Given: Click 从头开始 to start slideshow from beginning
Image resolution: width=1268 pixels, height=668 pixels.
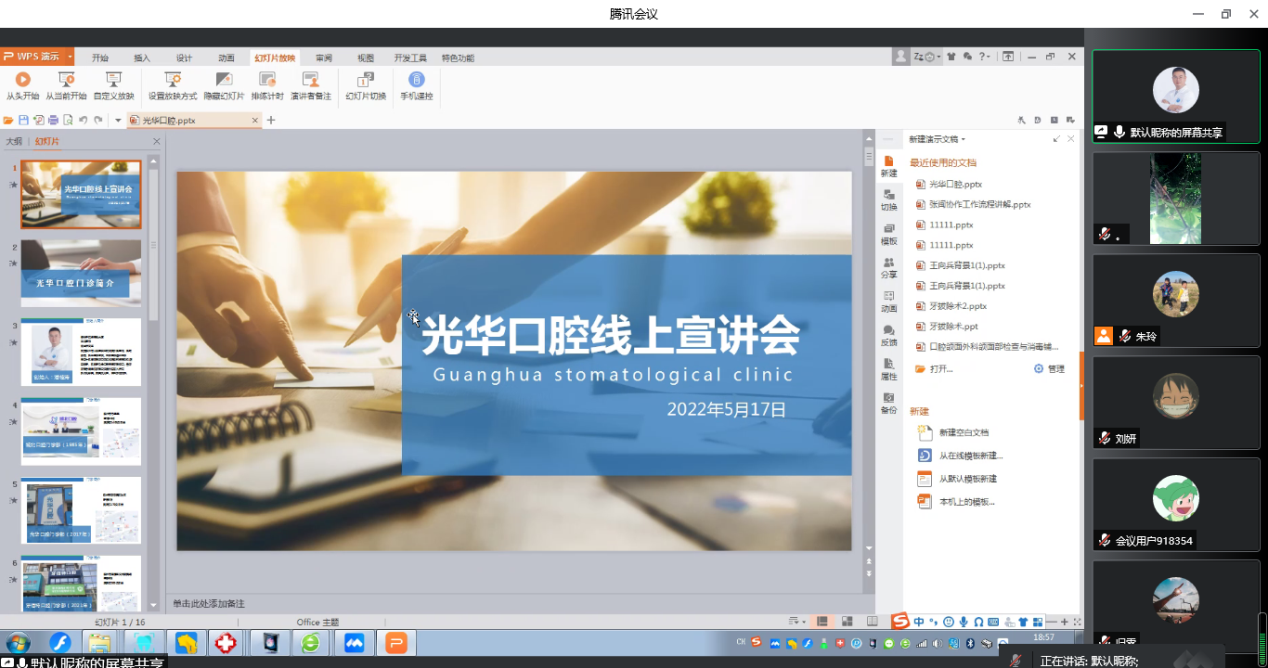Looking at the screenshot, I should pos(22,80).
